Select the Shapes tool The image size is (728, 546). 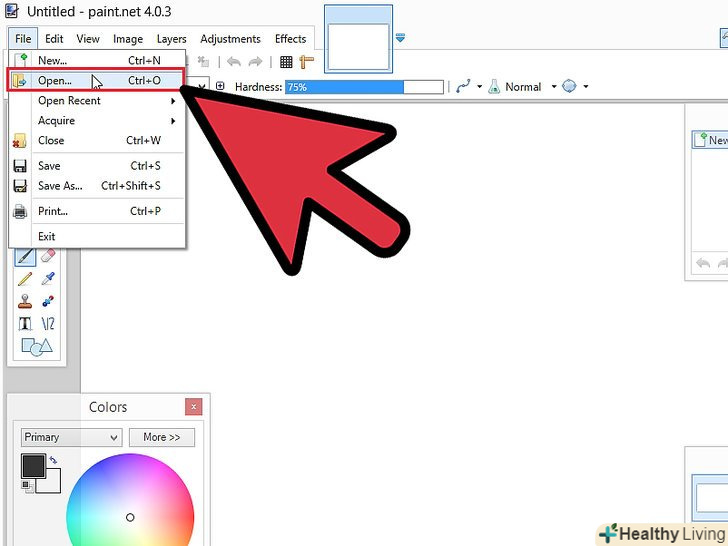(37, 346)
